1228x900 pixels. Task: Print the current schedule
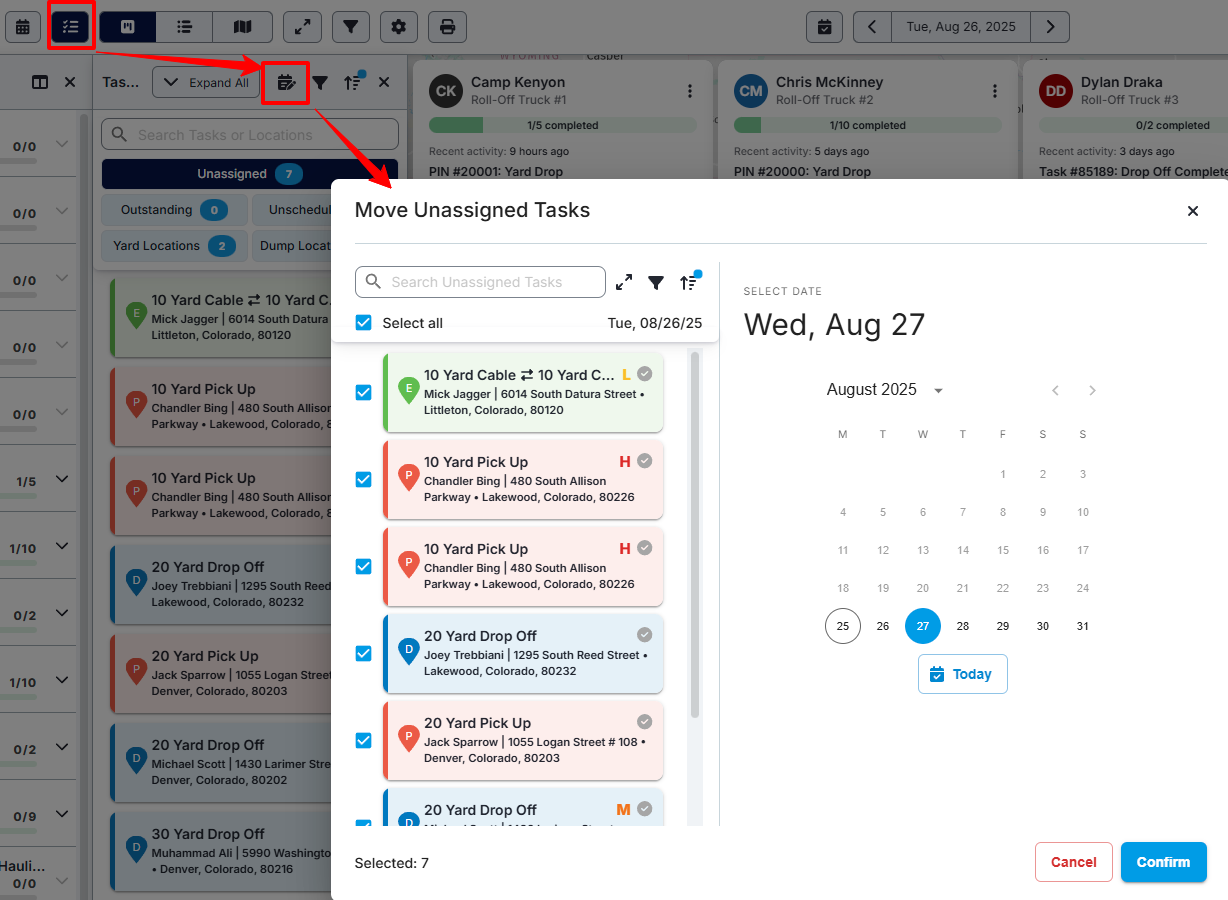[x=447, y=27]
